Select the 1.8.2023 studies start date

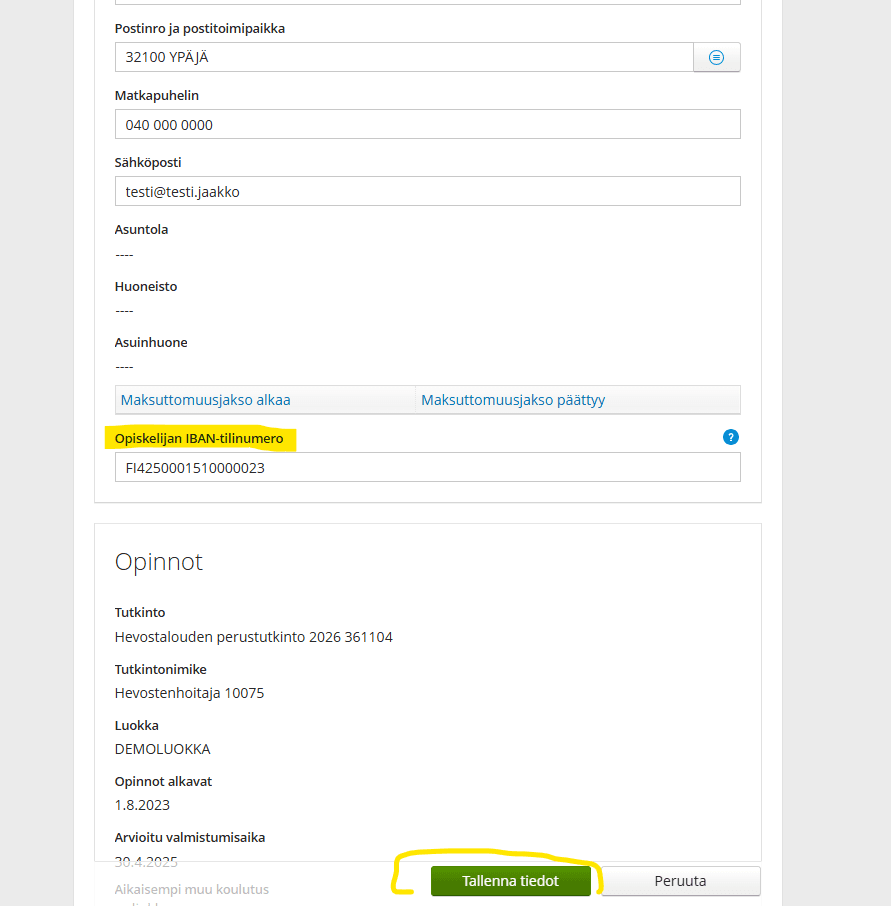click(x=142, y=805)
